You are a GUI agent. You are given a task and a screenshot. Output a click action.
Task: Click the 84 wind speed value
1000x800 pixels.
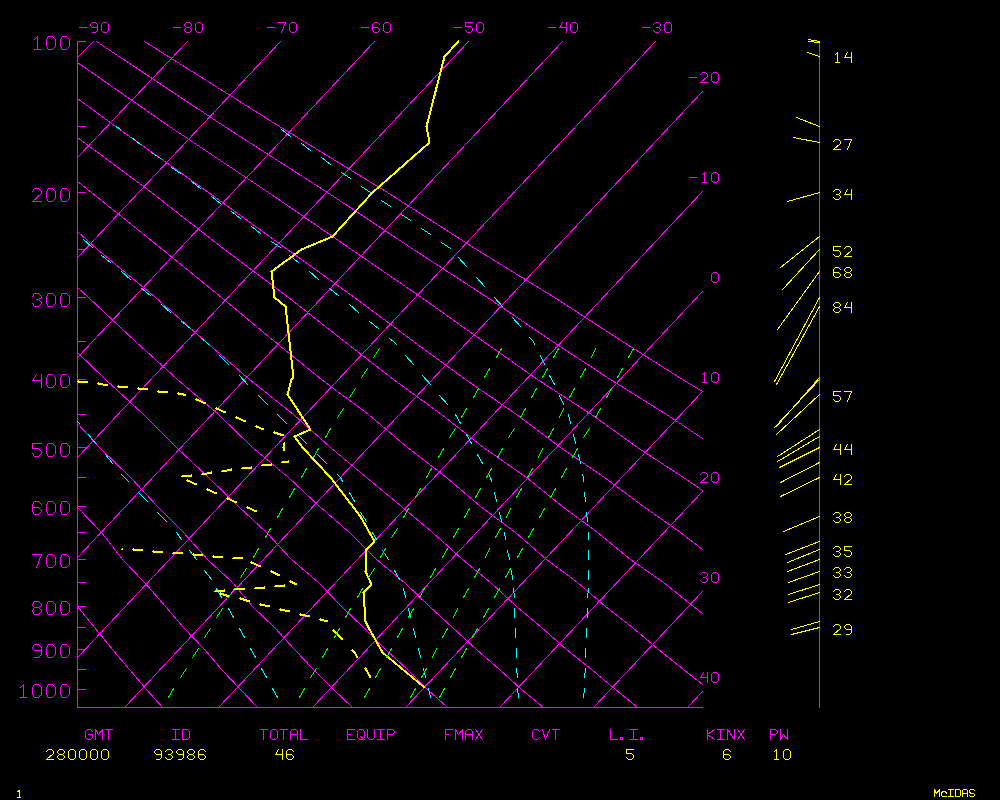point(842,307)
